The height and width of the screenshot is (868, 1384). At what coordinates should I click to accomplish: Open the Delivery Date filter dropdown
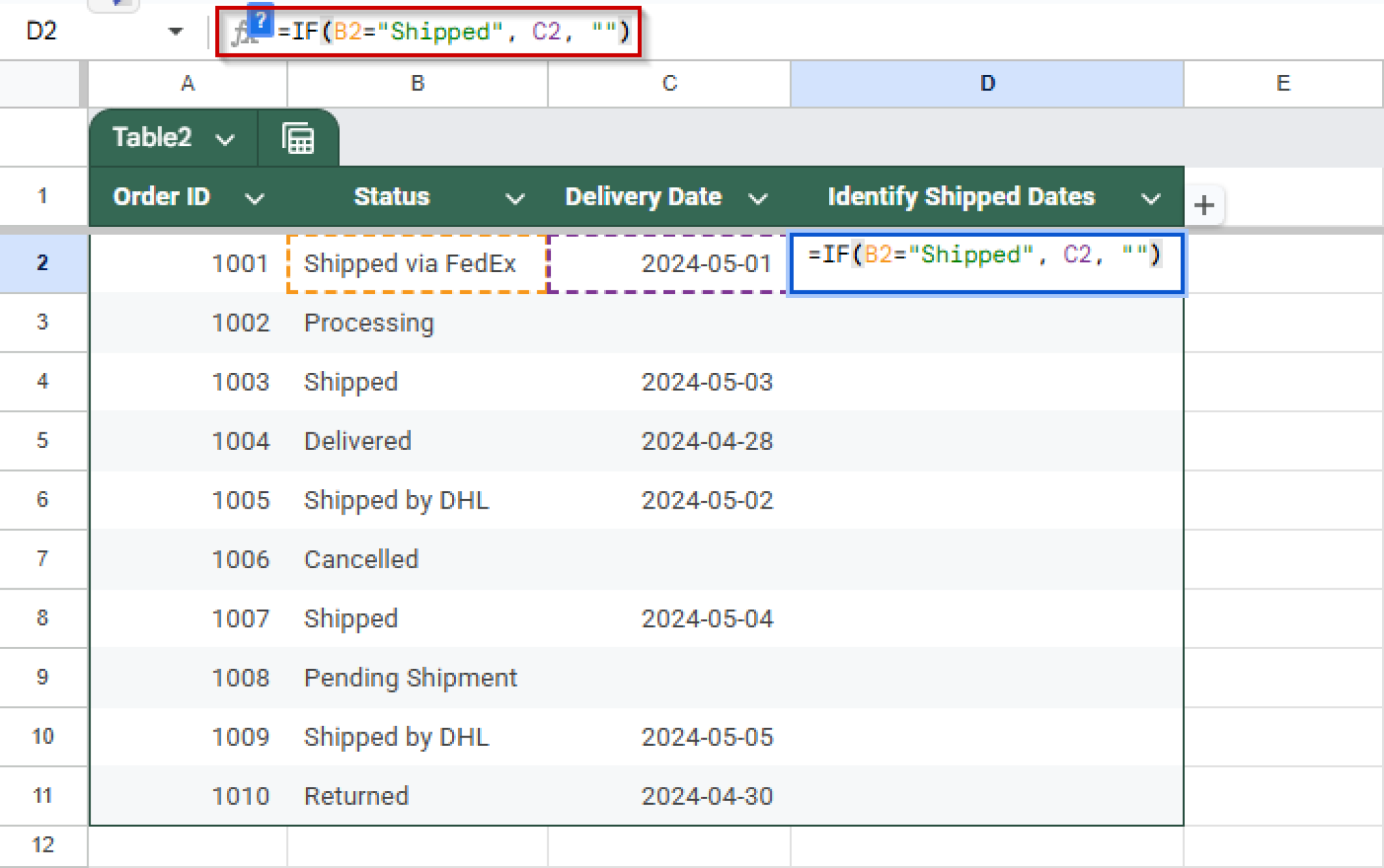(x=758, y=197)
